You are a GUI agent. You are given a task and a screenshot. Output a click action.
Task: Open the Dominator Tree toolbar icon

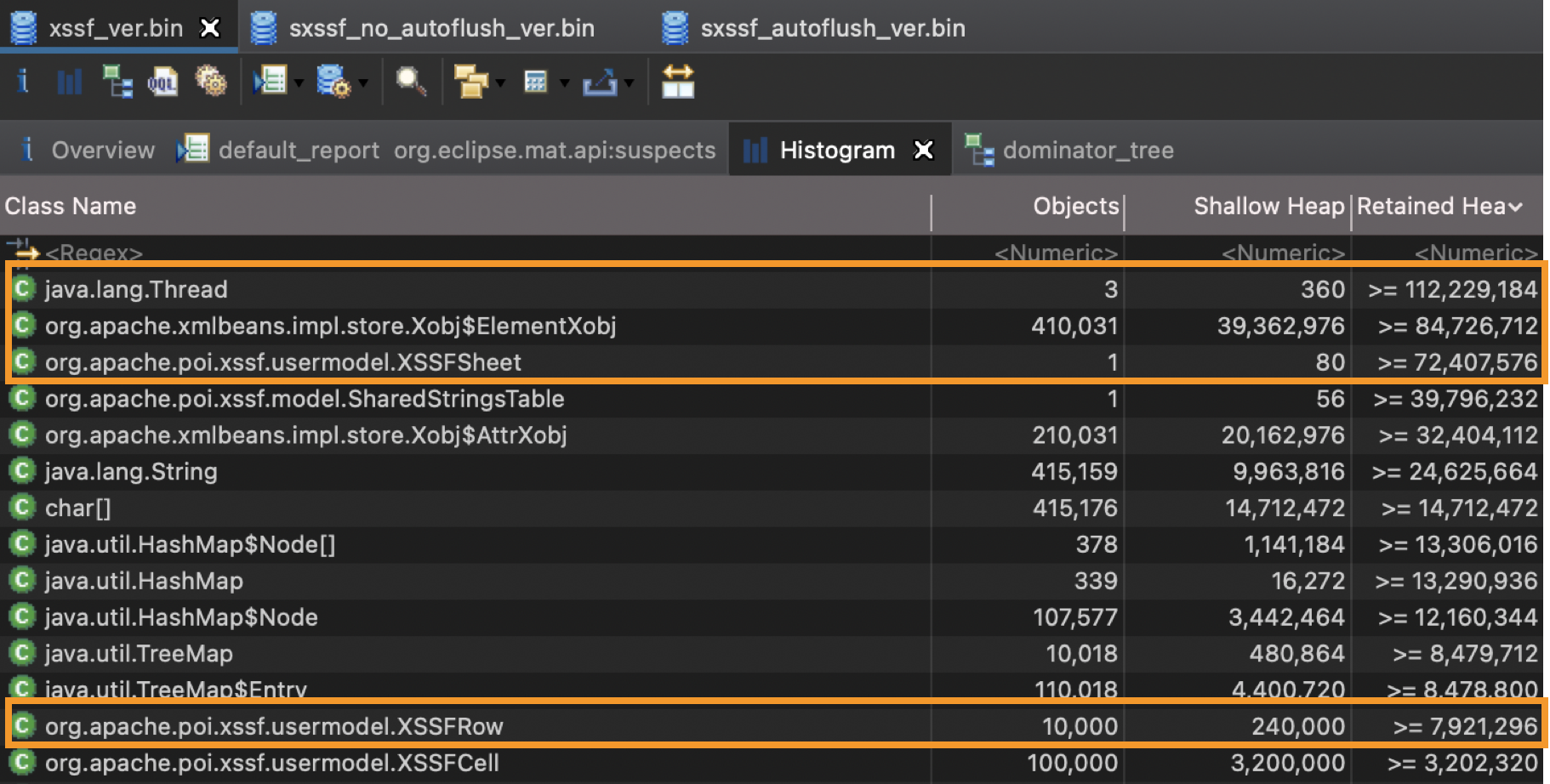117,82
